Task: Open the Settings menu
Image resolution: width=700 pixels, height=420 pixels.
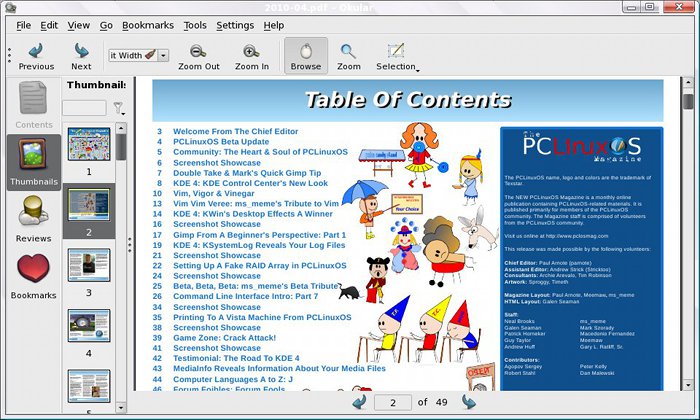Action: pyautogui.click(x=235, y=25)
